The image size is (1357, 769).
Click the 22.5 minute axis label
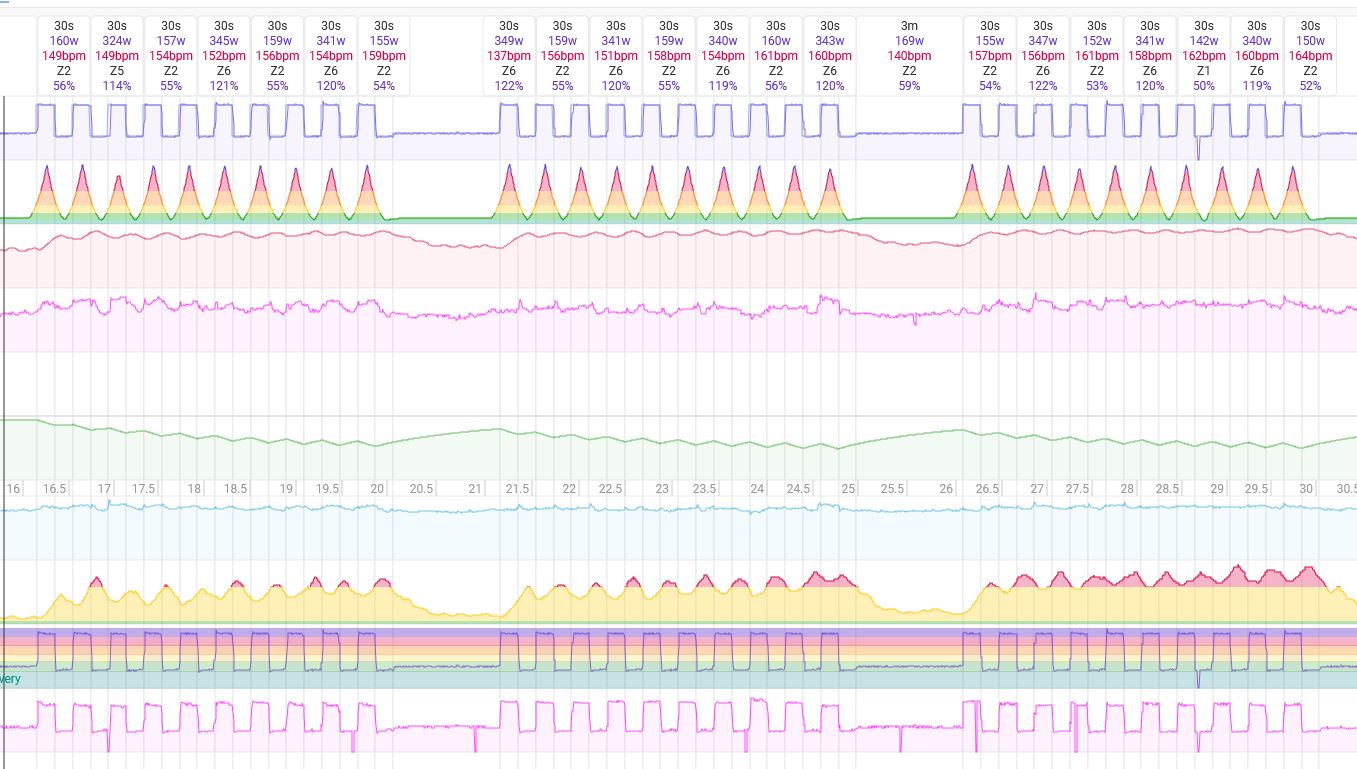pyautogui.click(x=610, y=489)
